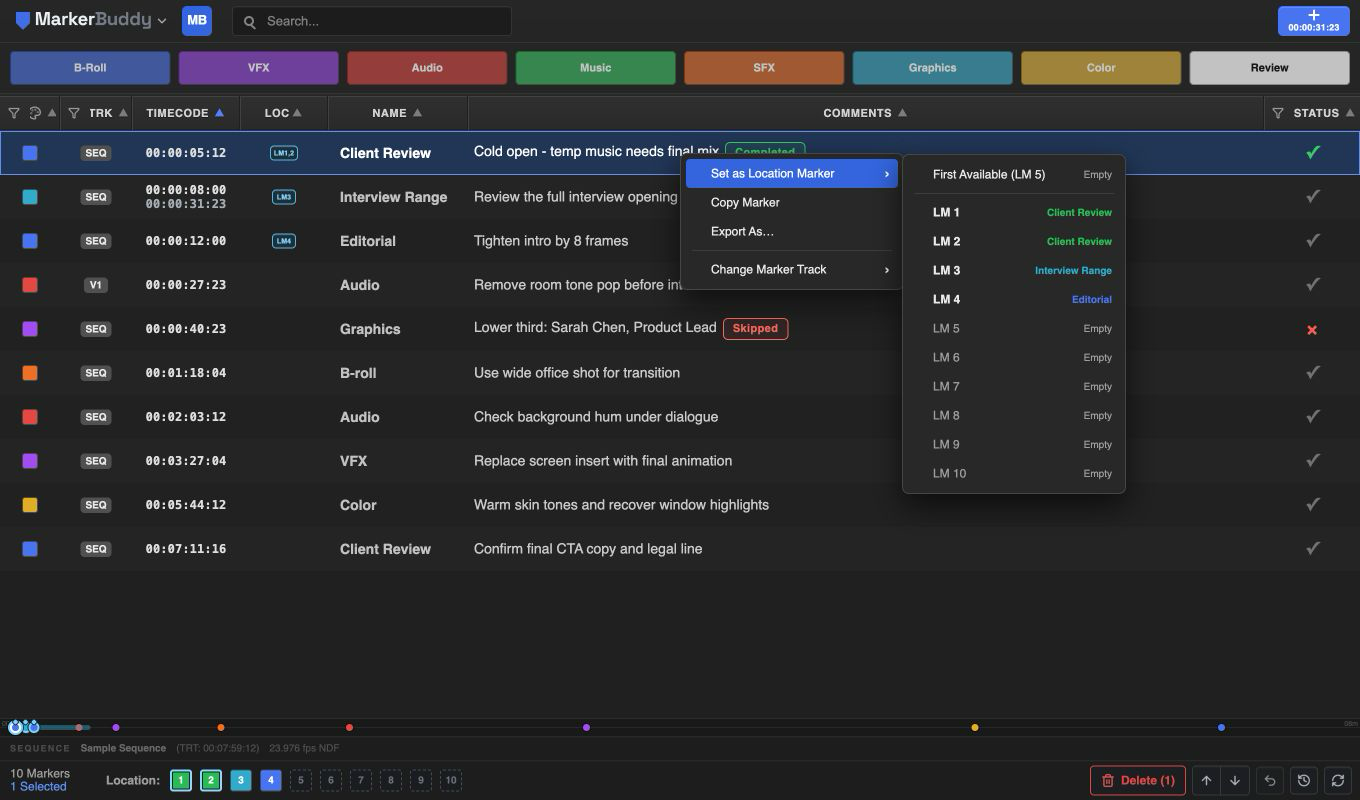Move selected marker down with arrow button
The width and height of the screenshot is (1360, 800).
pos(1235,781)
